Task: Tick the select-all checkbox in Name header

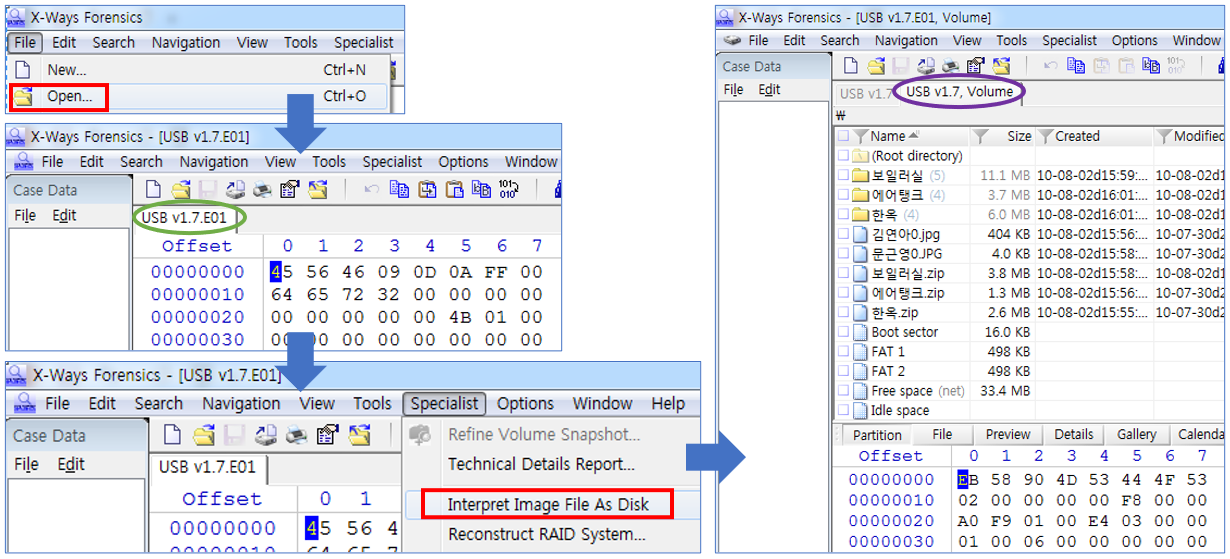Action: click(843, 136)
